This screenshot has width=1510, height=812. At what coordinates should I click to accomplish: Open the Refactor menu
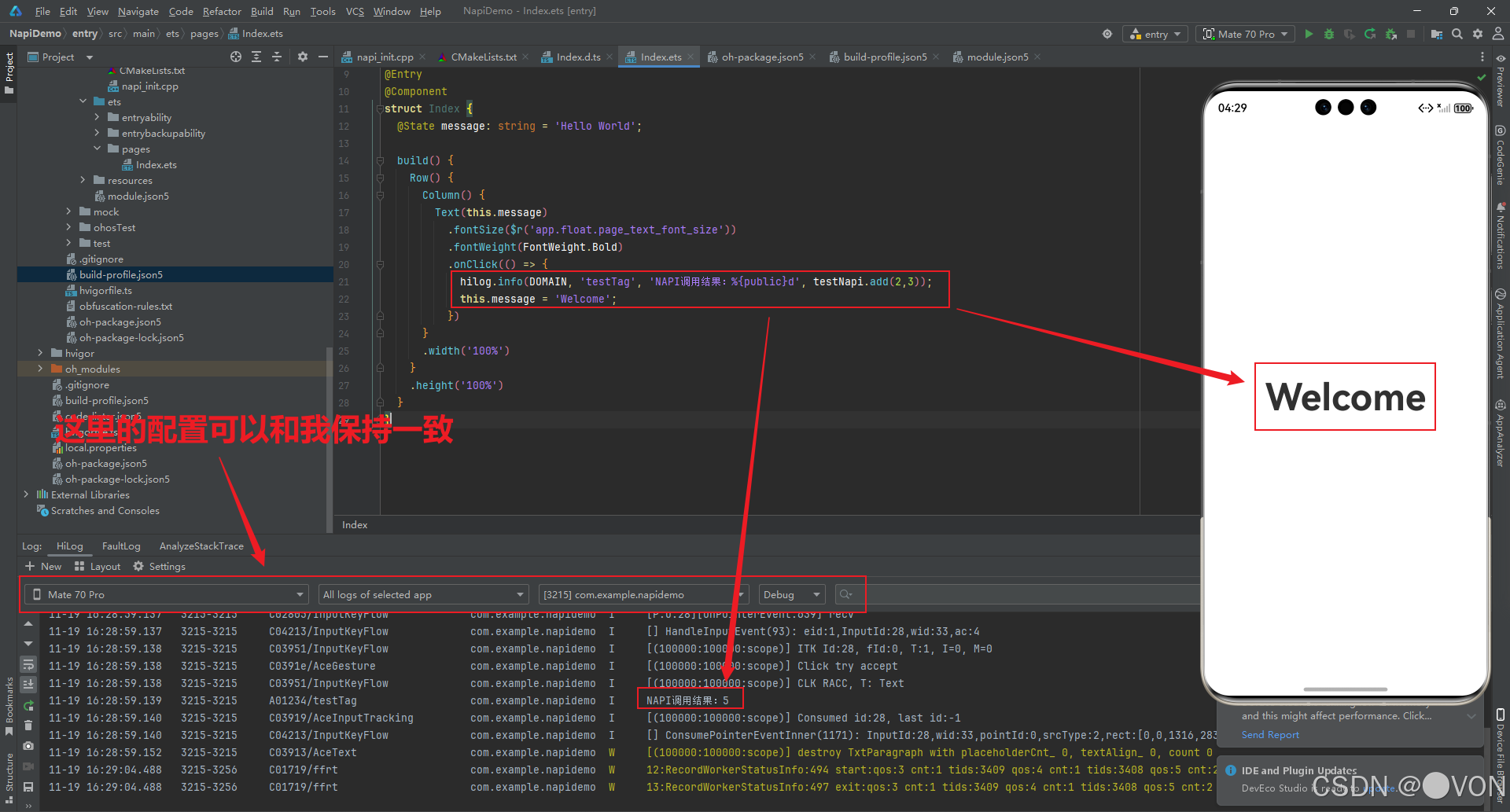(x=222, y=11)
